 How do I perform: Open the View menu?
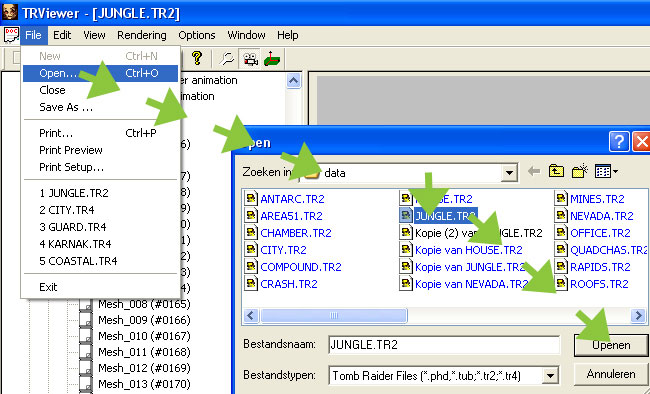click(94, 35)
